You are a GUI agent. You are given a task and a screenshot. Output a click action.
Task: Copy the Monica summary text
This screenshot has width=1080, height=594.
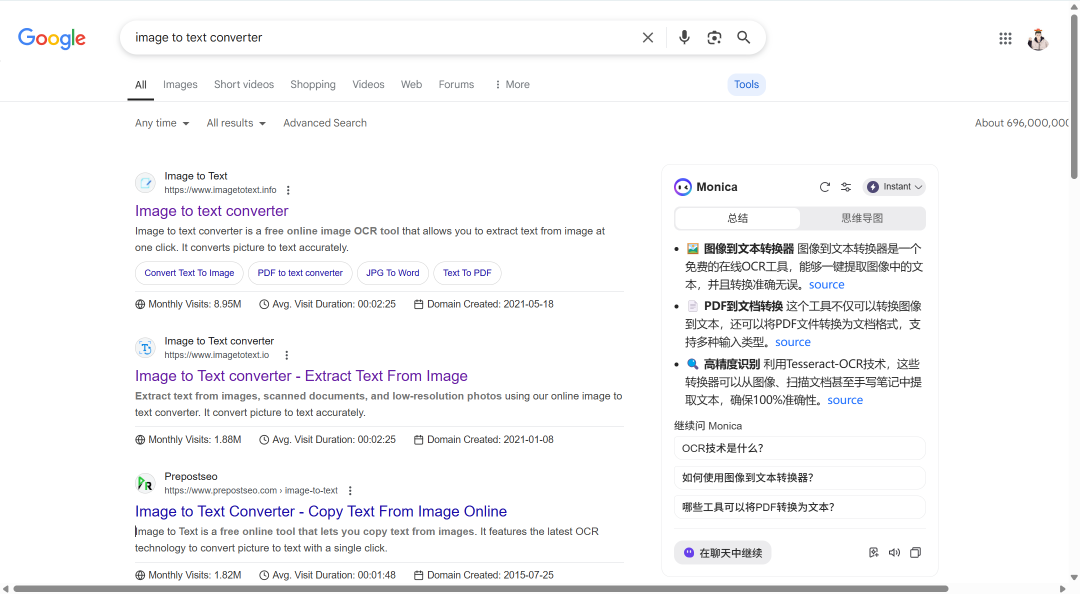pyautogui.click(x=915, y=553)
